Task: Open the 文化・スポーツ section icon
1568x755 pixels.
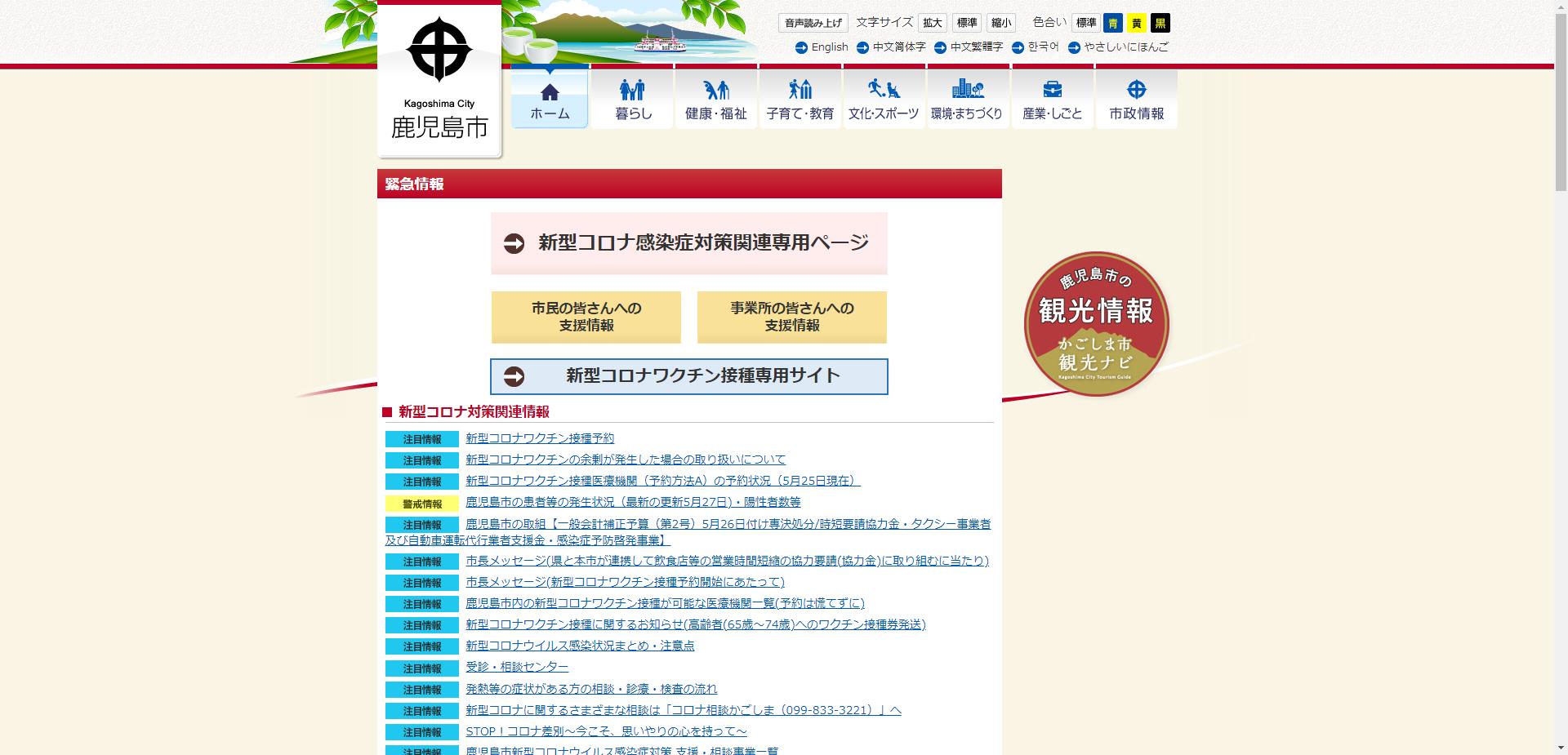Action: click(x=884, y=97)
